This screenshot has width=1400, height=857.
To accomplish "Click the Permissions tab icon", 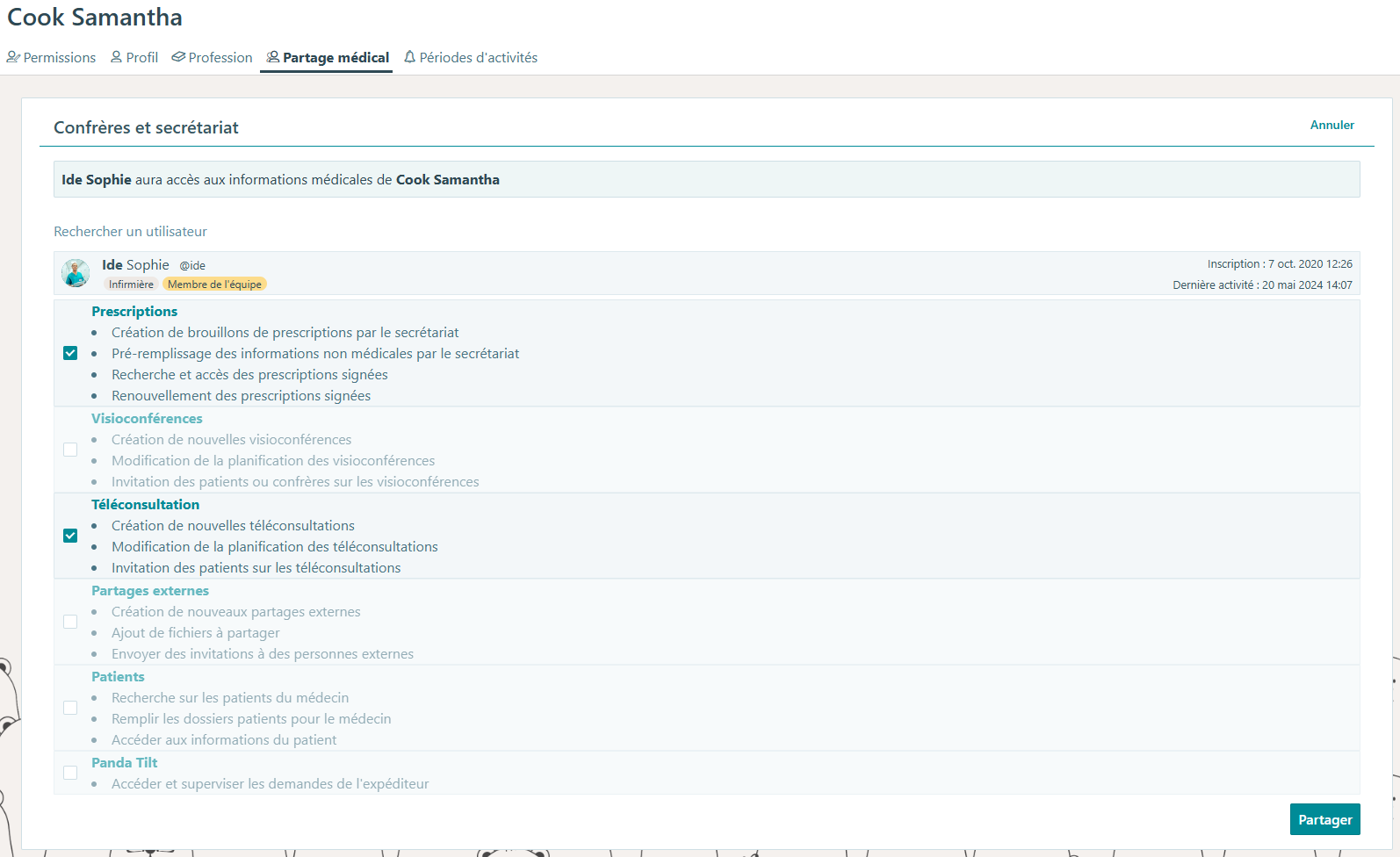I will coord(13,57).
